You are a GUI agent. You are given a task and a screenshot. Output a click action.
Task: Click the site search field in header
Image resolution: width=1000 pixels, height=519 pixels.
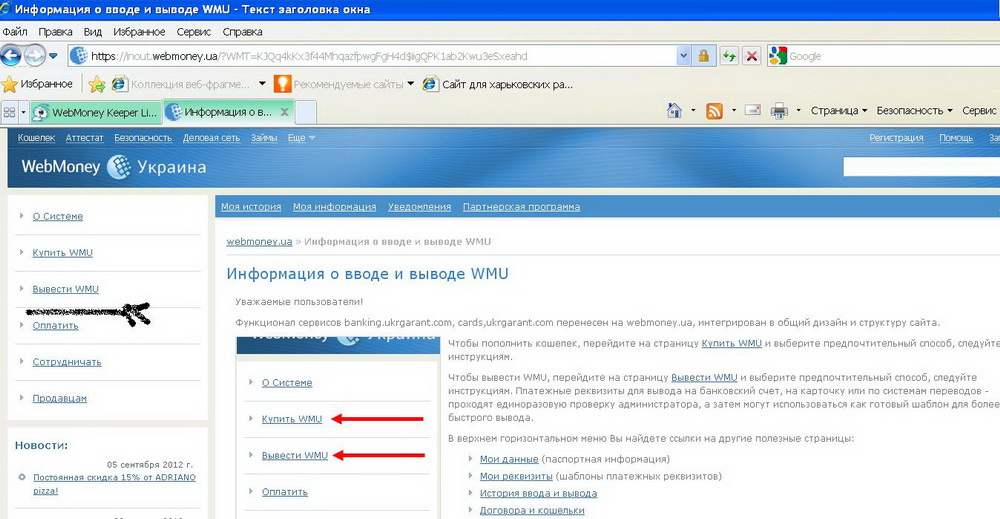pos(921,167)
